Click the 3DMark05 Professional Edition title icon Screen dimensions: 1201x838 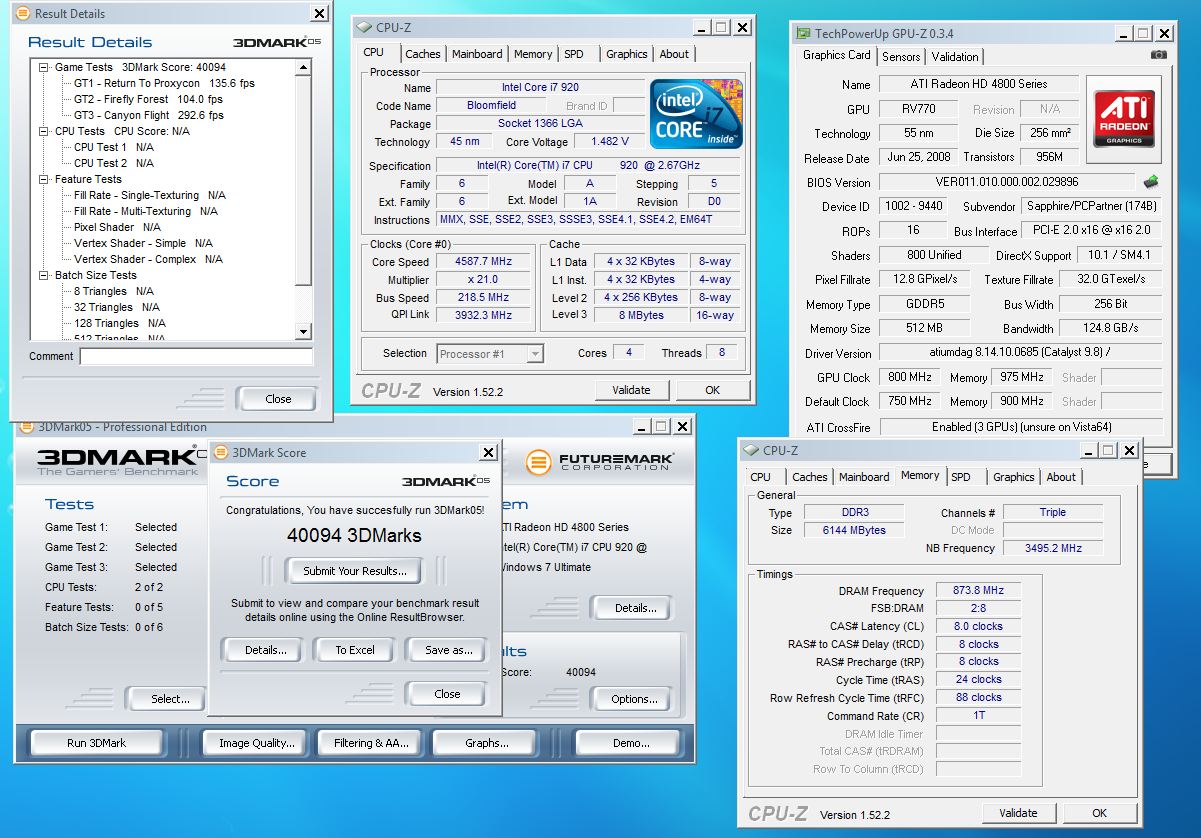[x=26, y=426]
